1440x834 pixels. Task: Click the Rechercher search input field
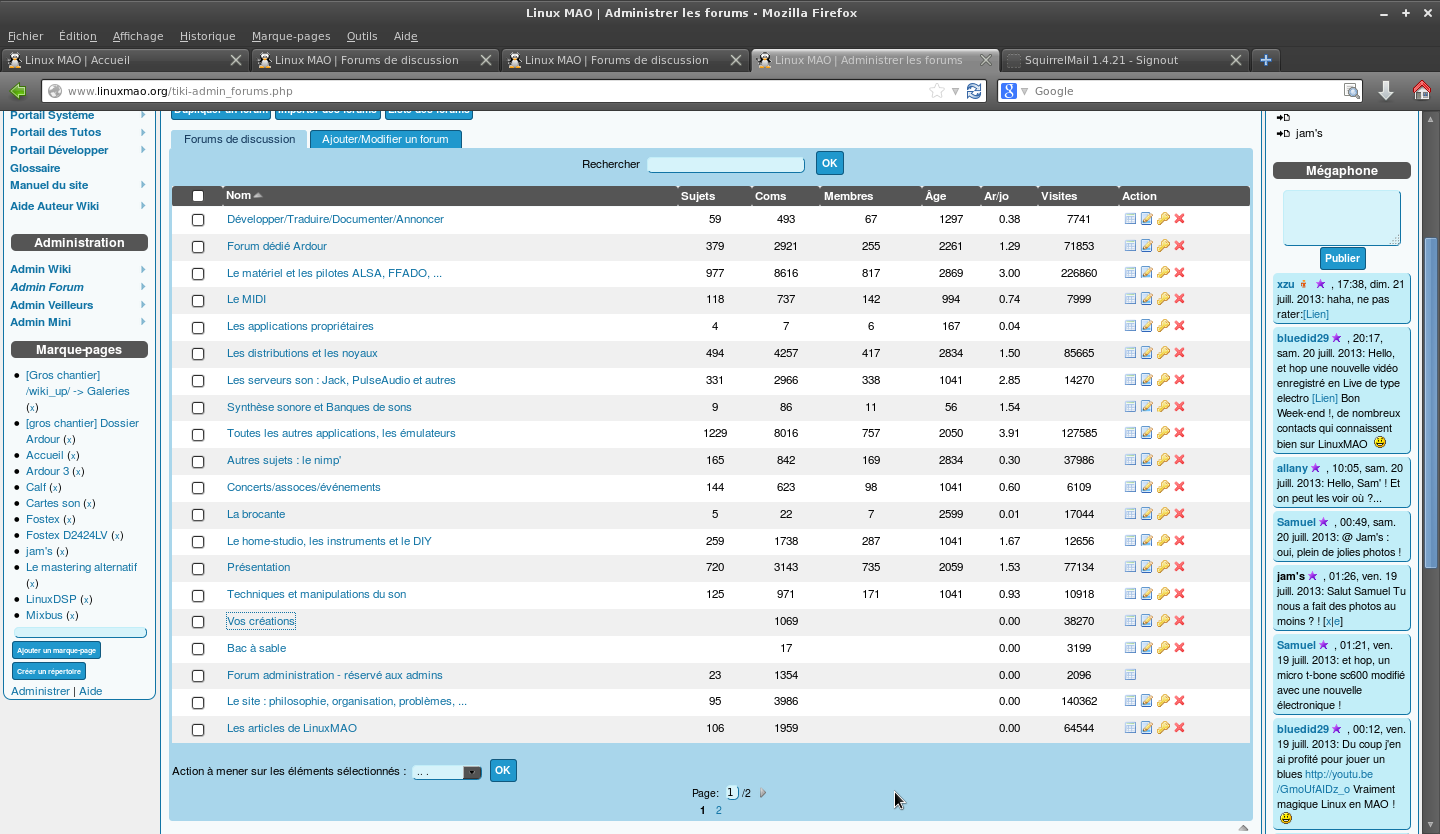tap(726, 164)
